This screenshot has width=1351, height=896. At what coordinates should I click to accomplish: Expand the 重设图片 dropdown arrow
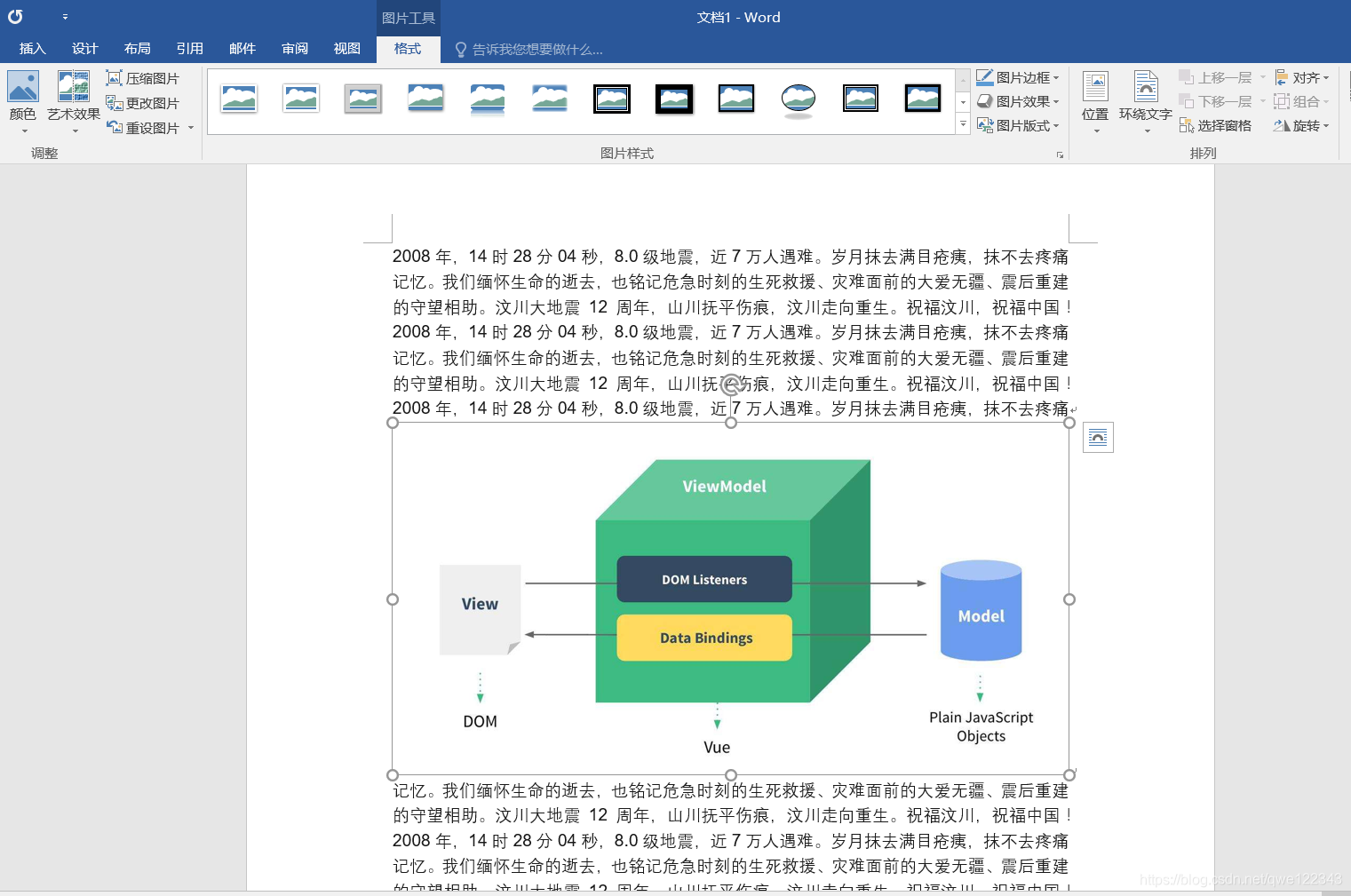tap(191, 128)
